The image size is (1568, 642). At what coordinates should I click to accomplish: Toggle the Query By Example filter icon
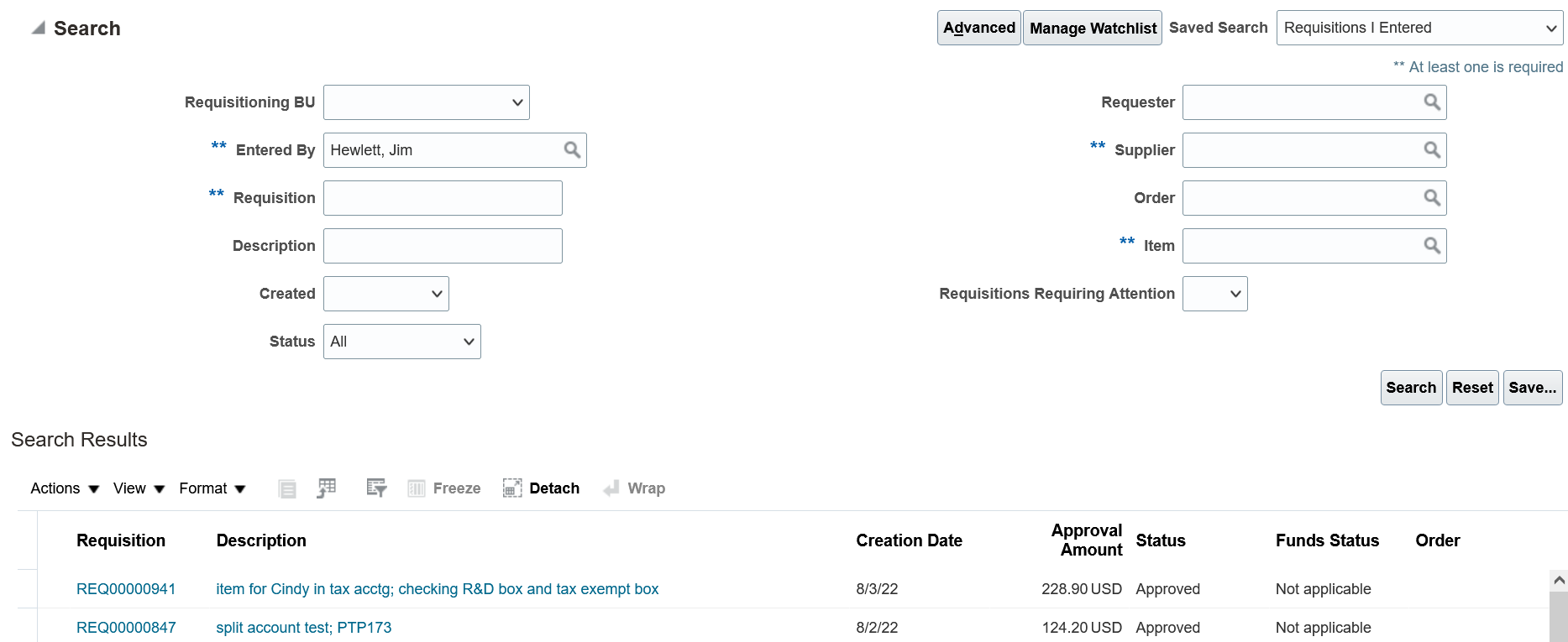(x=376, y=488)
